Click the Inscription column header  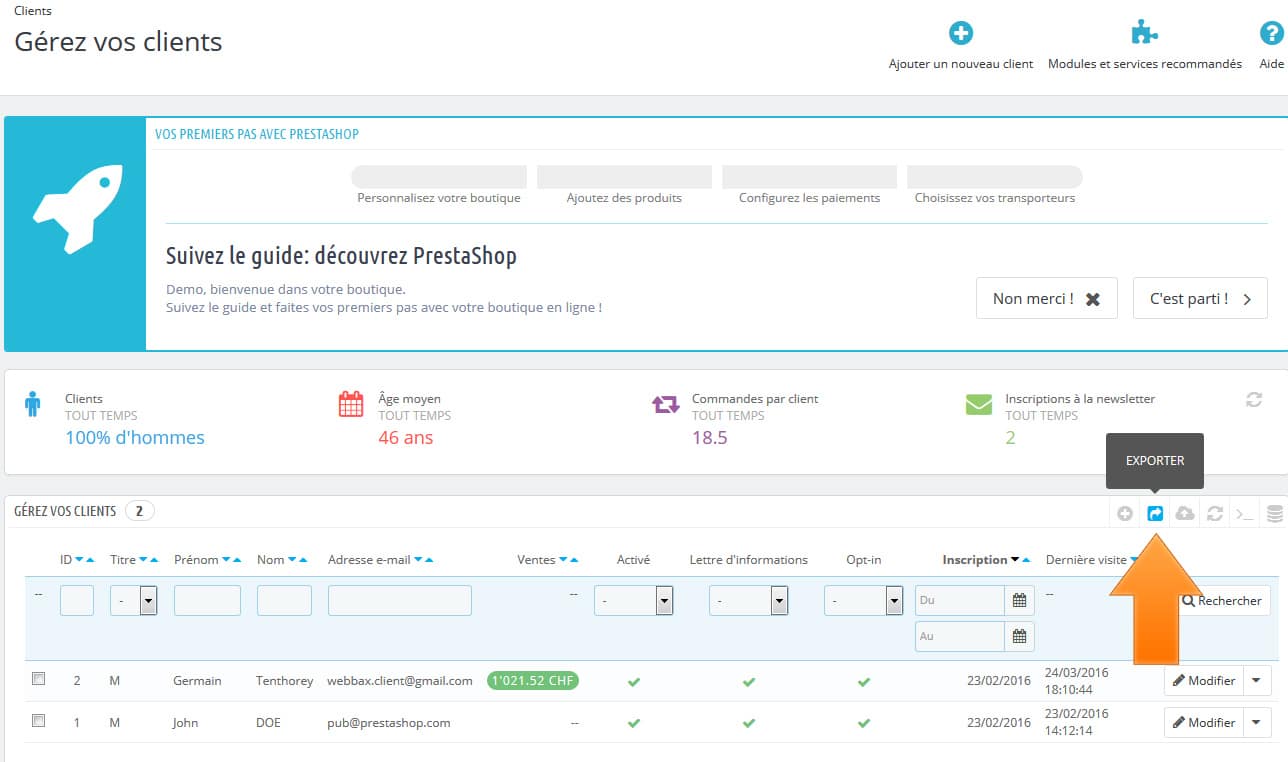[975, 560]
